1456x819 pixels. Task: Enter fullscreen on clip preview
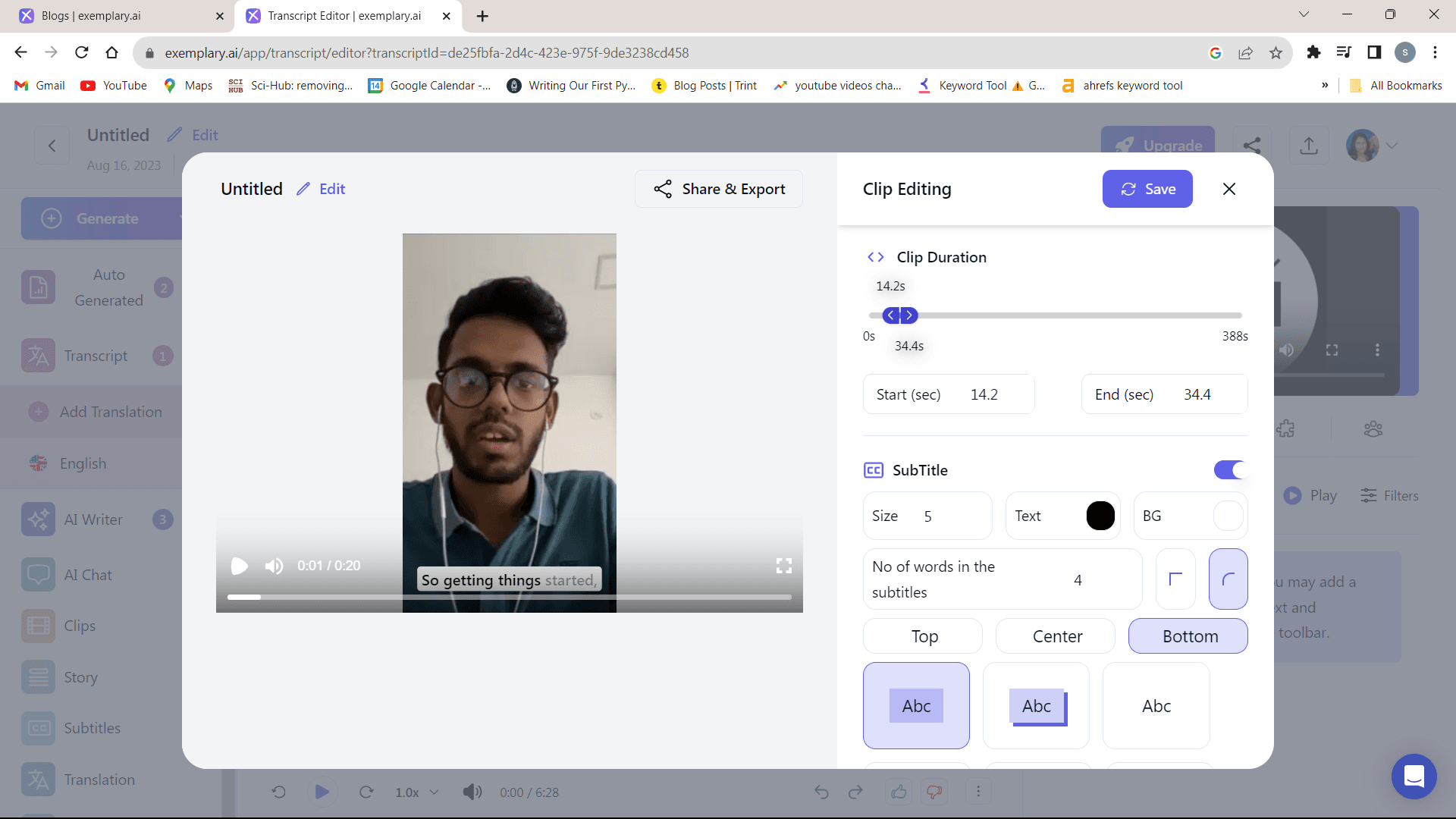click(784, 566)
